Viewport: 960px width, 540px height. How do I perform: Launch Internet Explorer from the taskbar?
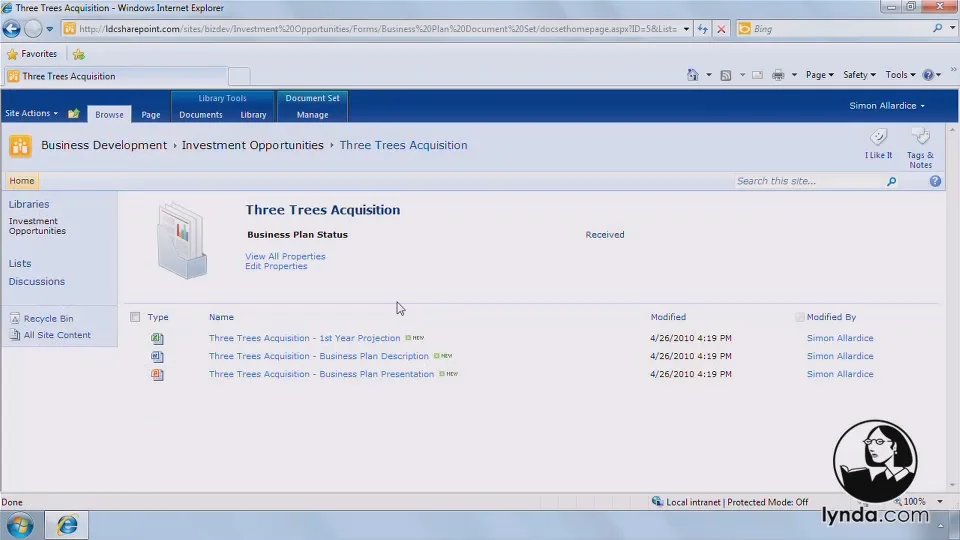click(x=67, y=525)
